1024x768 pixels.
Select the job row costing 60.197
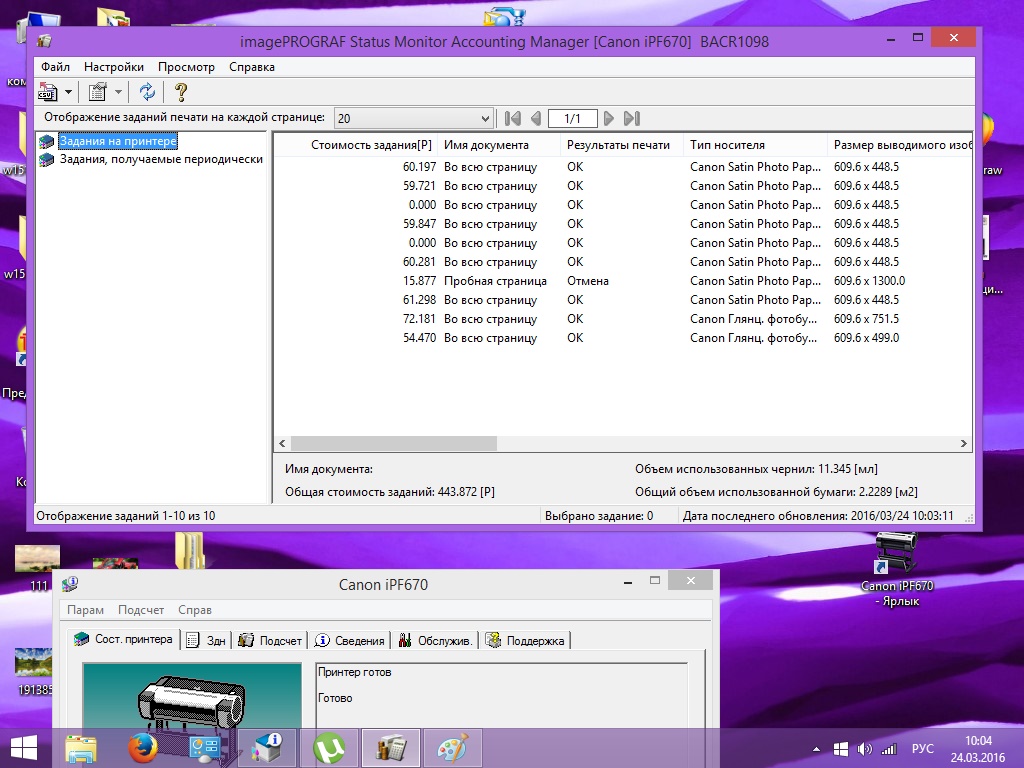tap(622, 167)
